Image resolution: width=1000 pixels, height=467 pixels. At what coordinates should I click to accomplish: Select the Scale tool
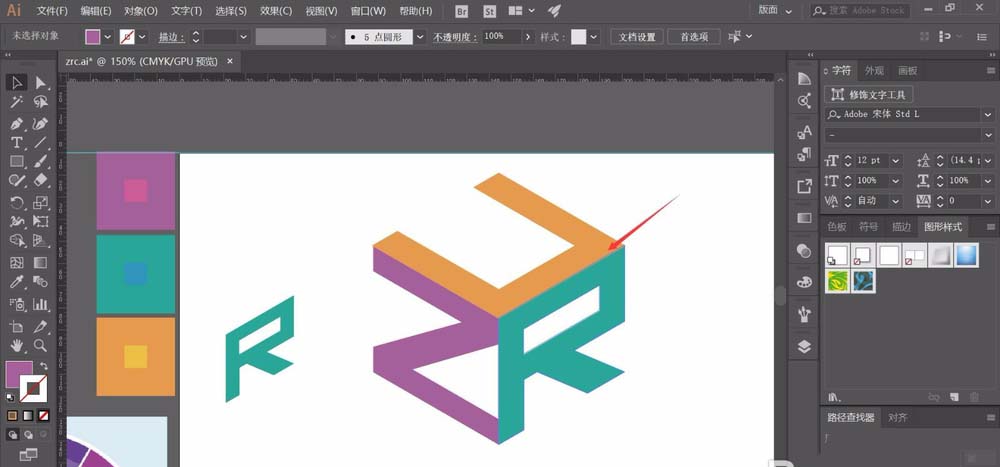[x=41, y=203]
